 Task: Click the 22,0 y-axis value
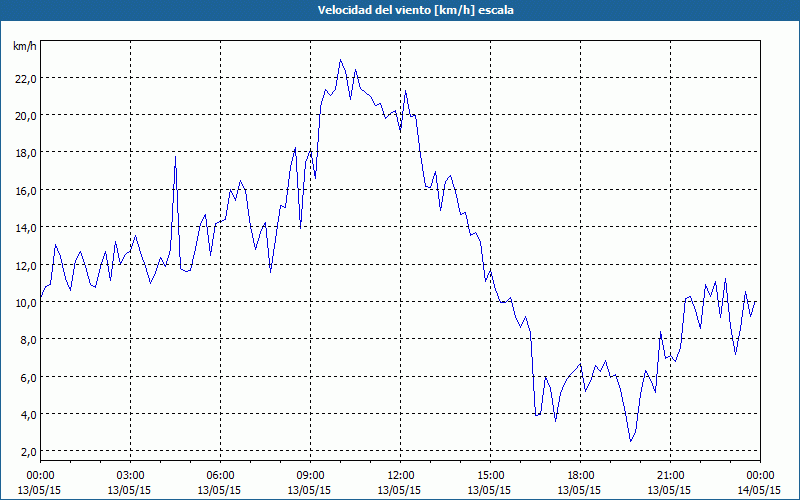point(24,79)
